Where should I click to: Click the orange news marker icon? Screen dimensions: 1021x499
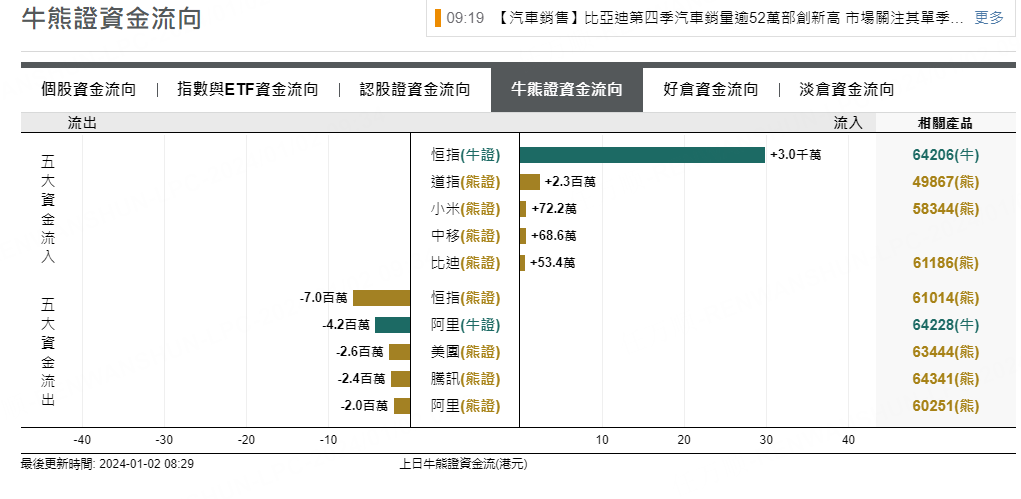pos(438,18)
